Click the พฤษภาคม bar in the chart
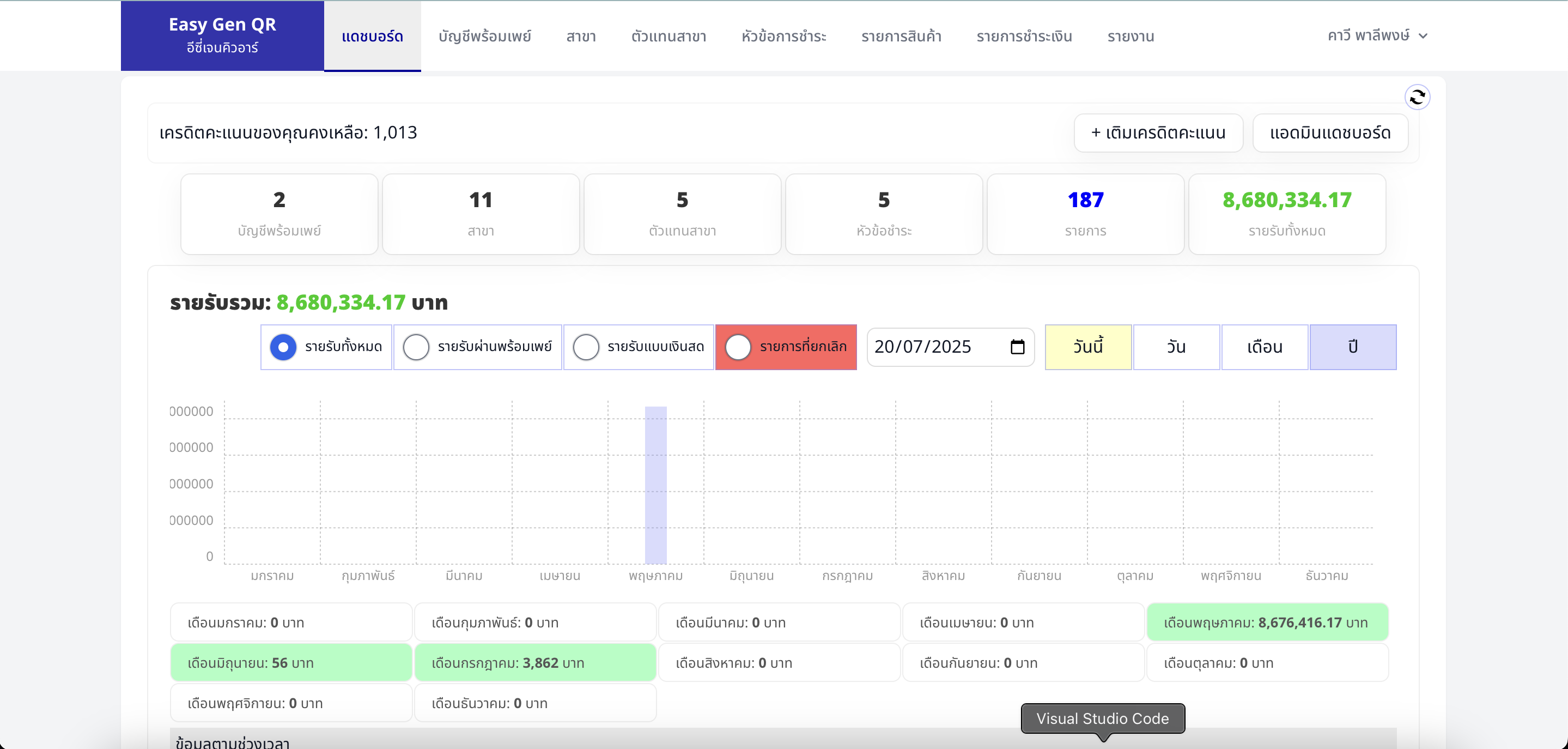Image resolution: width=1568 pixels, height=749 pixels. [x=655, y=485]
